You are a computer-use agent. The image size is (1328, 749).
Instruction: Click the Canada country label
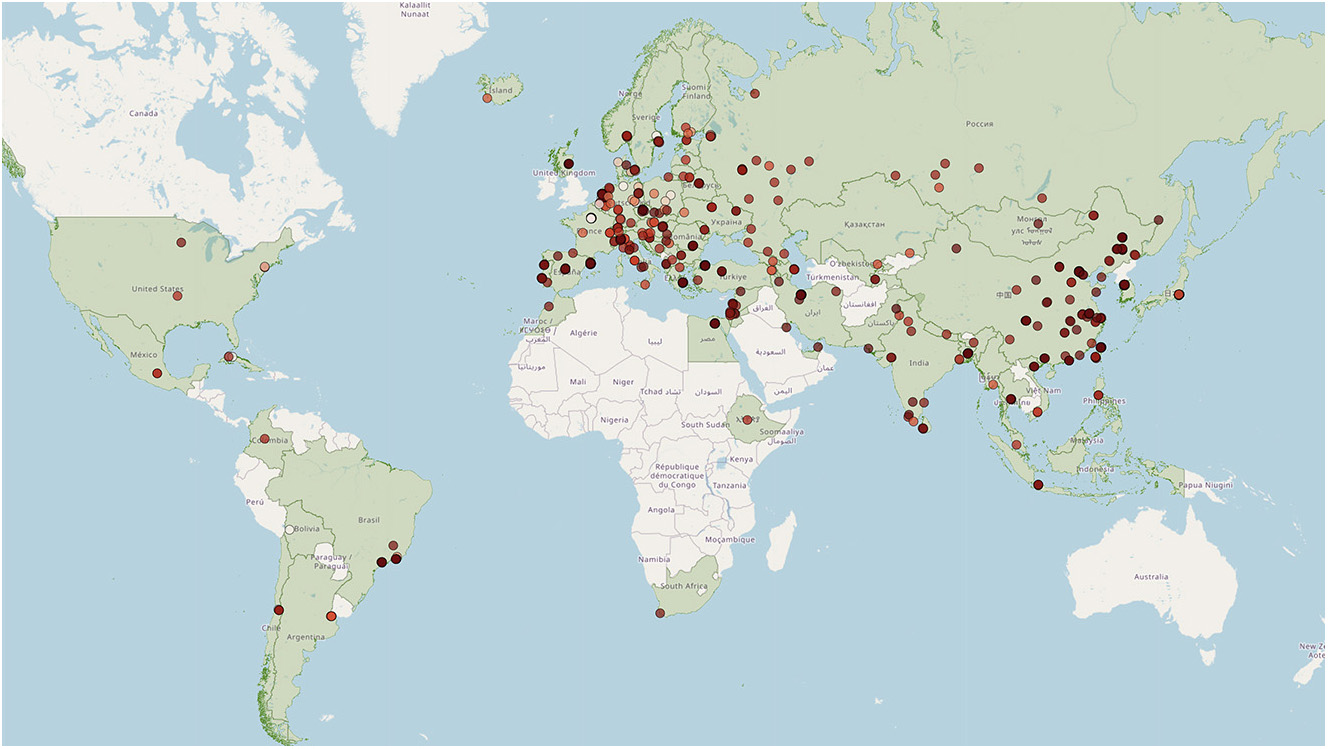(x=143, y=114)
